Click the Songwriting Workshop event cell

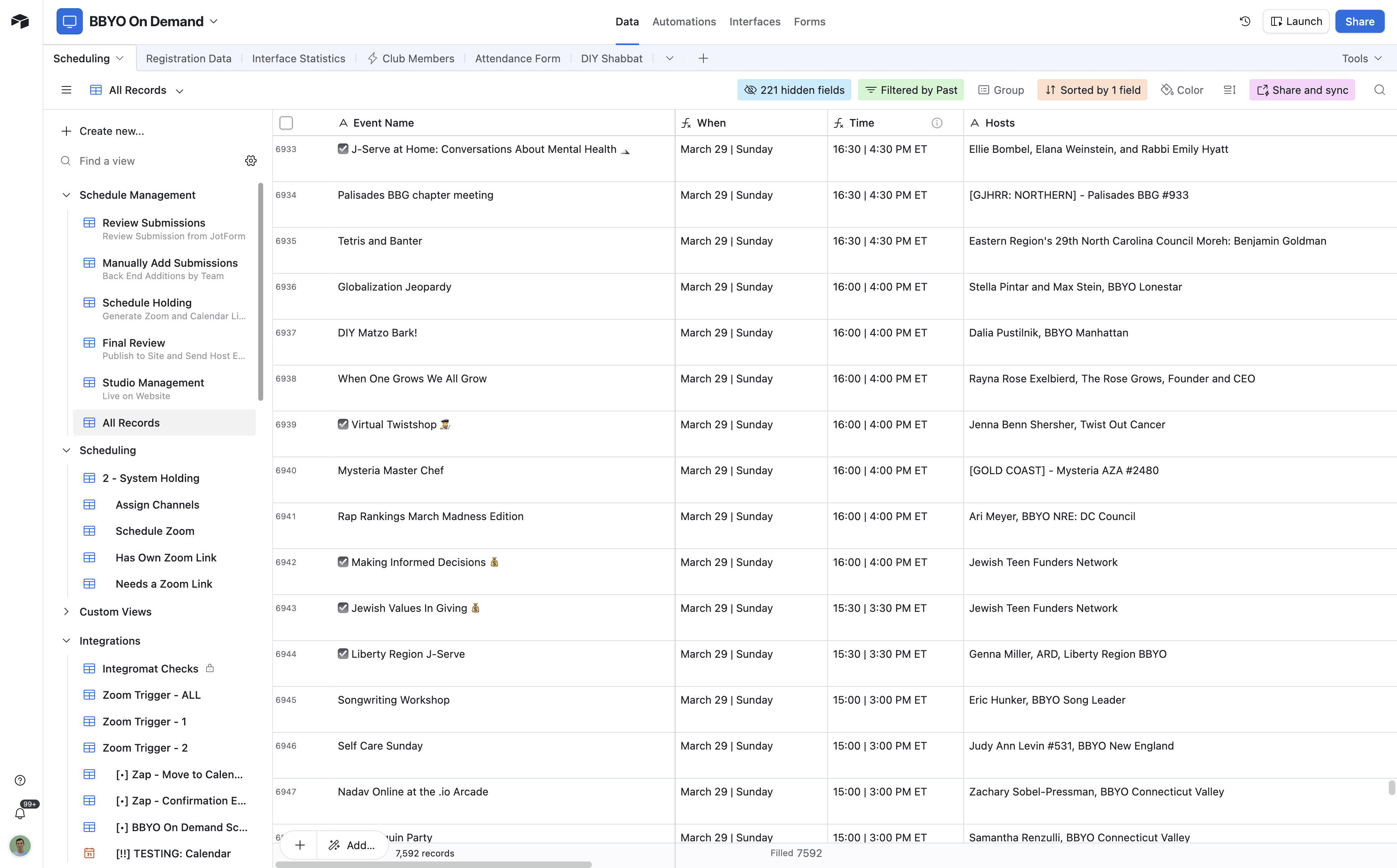(x=503, y=709)
